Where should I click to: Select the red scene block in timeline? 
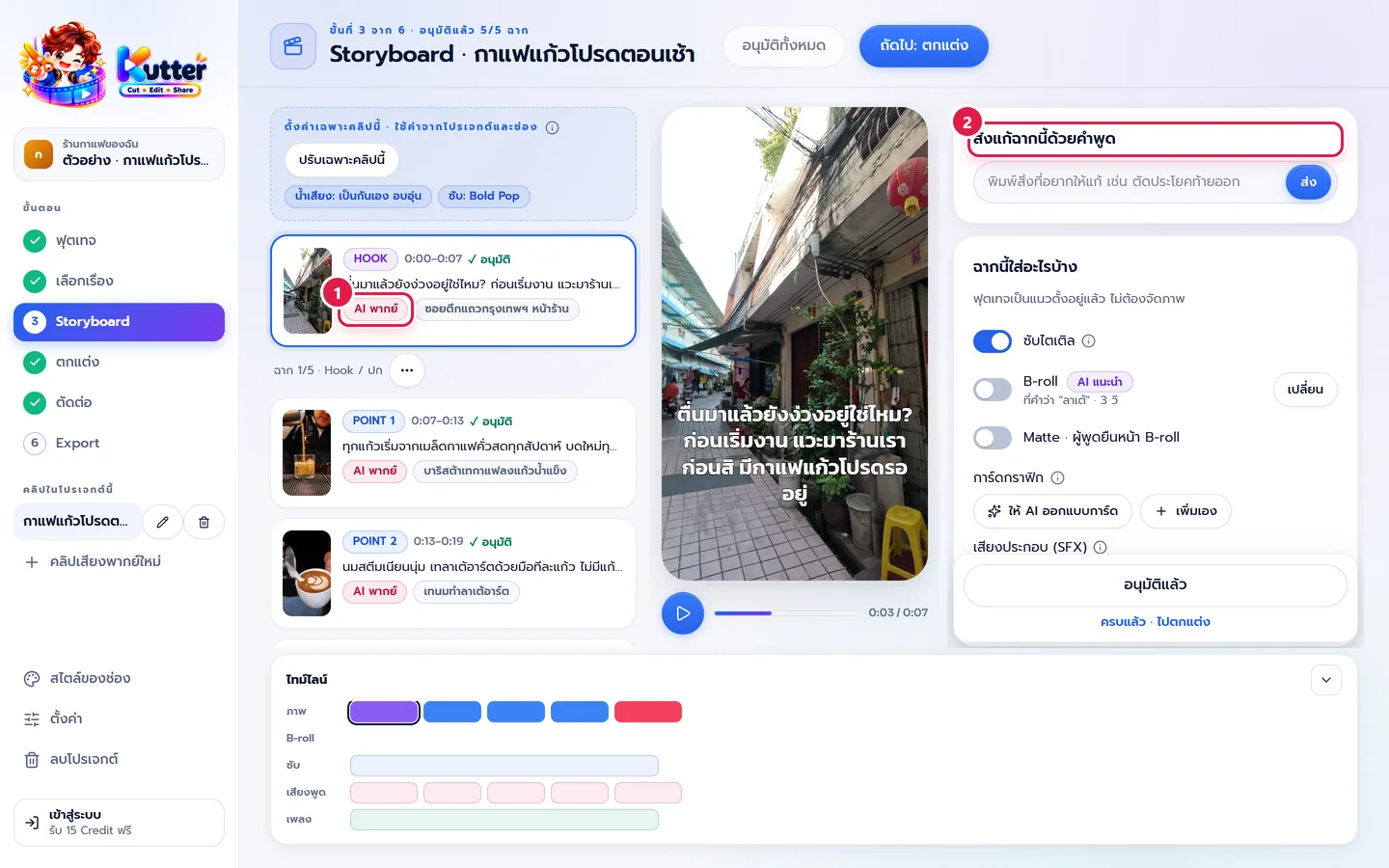(648, 712)
